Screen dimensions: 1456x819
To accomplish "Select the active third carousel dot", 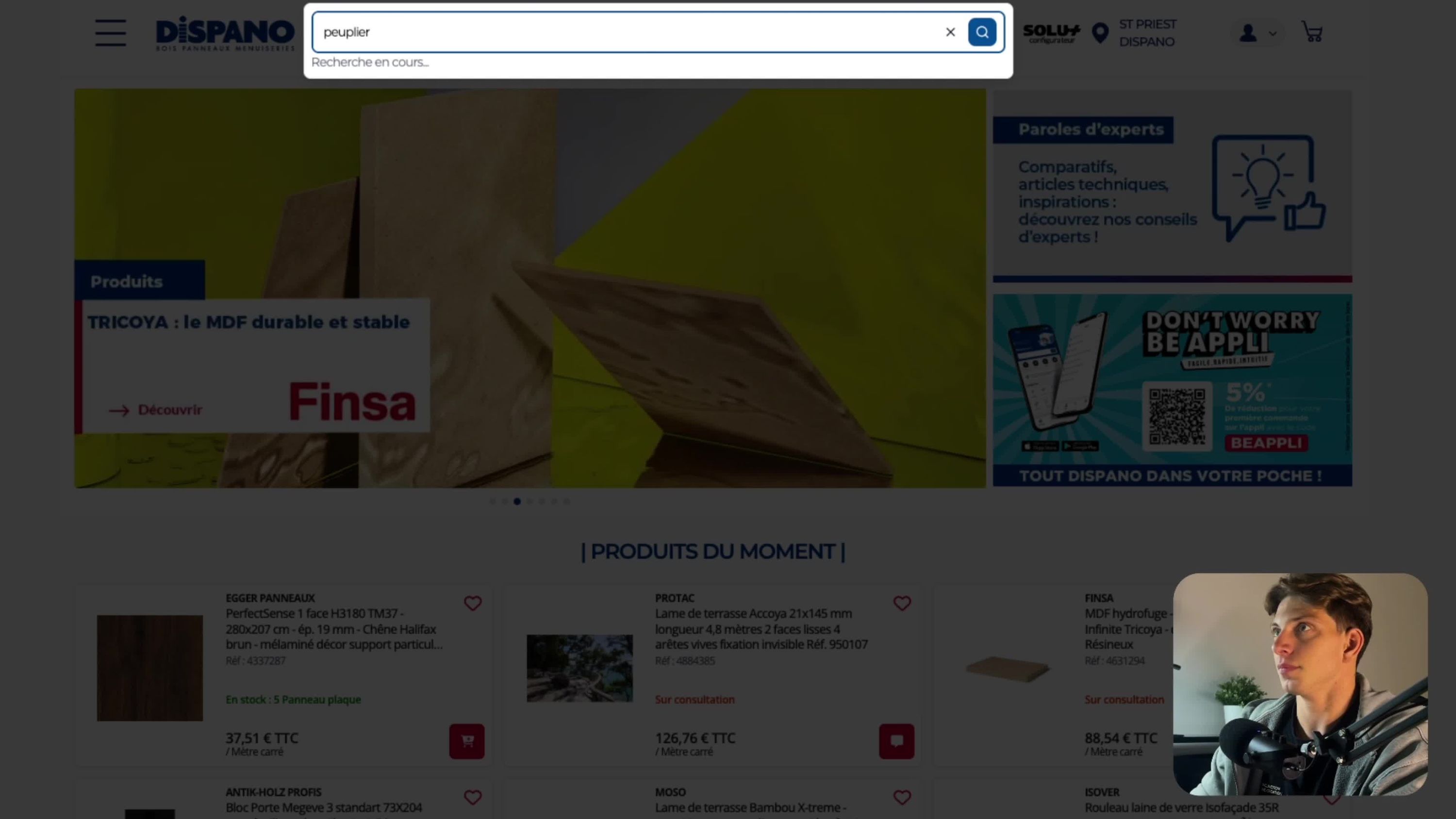I will coord(517,501).
